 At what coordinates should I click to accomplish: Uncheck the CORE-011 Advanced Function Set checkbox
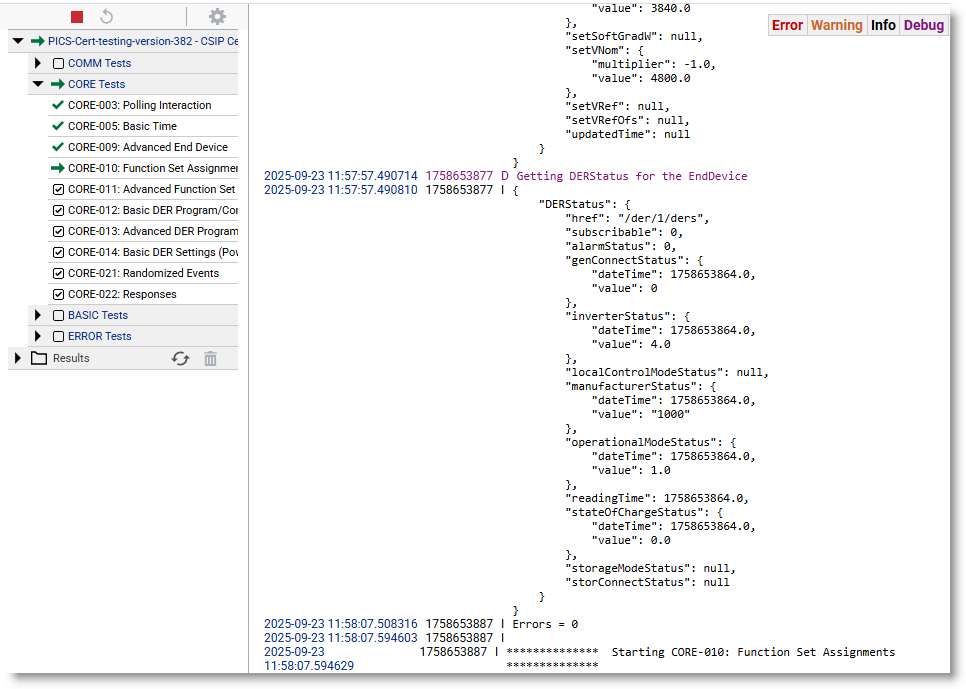click(58, 189)
